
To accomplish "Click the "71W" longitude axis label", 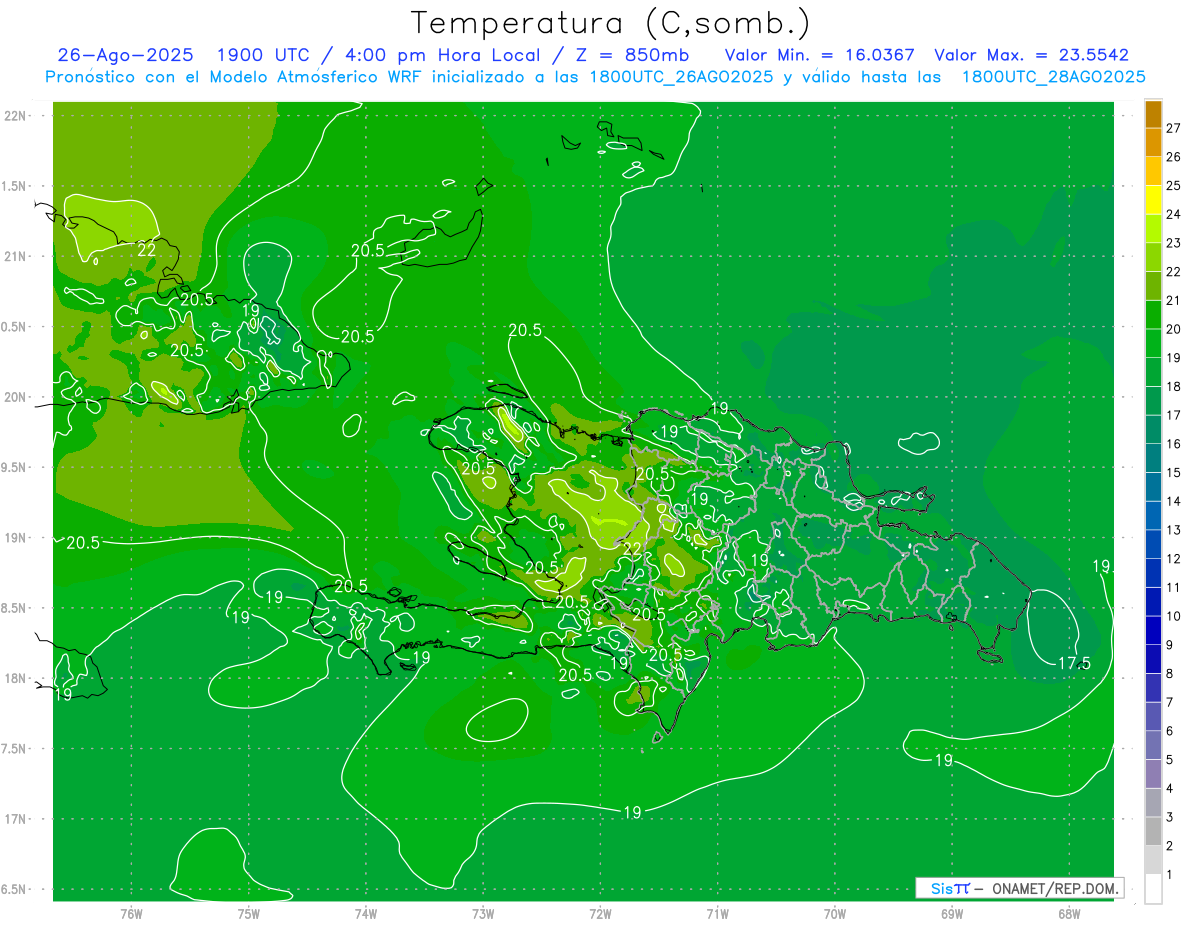I will (717, 914).
